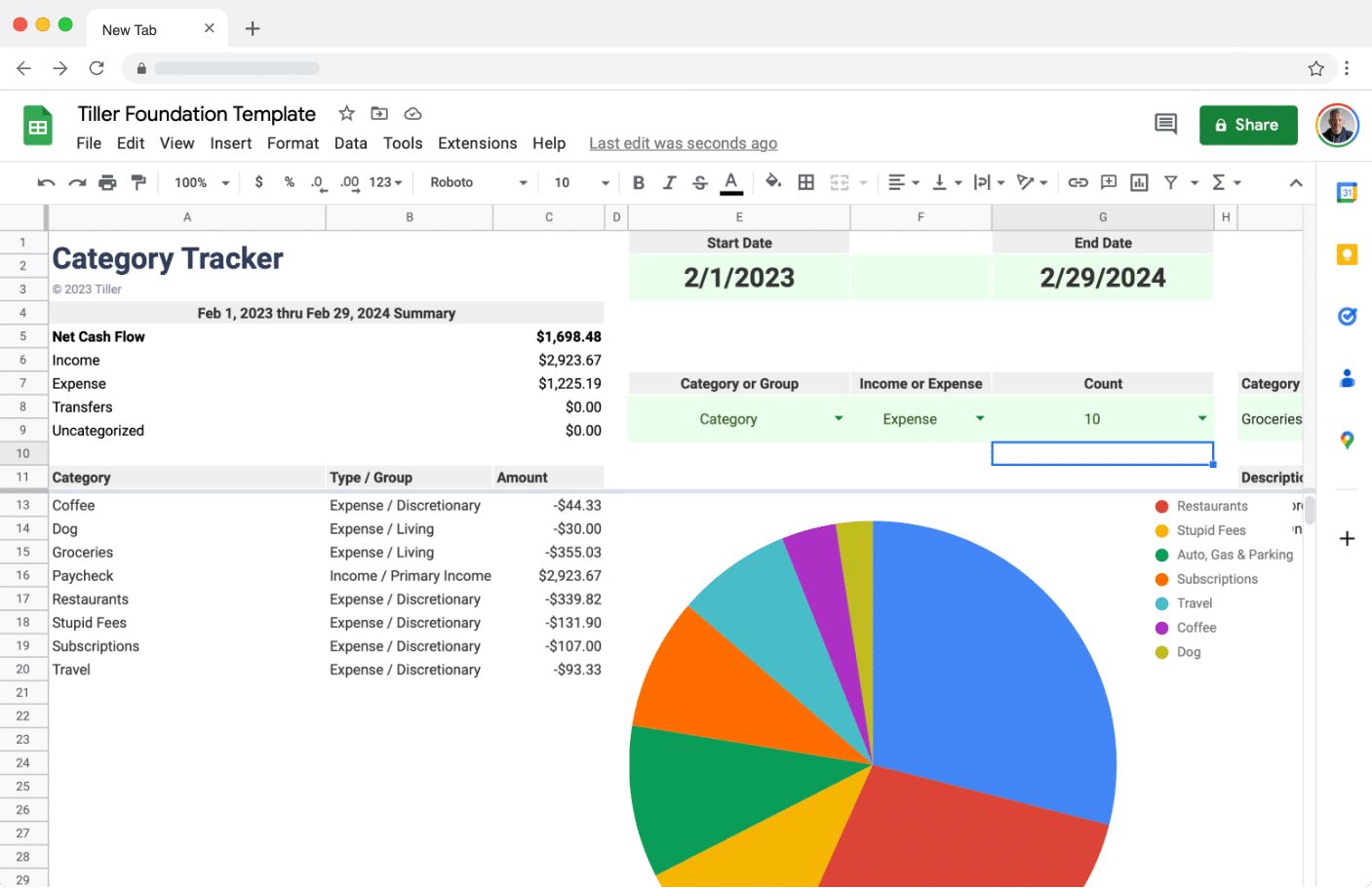Increase decimal places
The image size is (1372, 888).
point(350,182)
